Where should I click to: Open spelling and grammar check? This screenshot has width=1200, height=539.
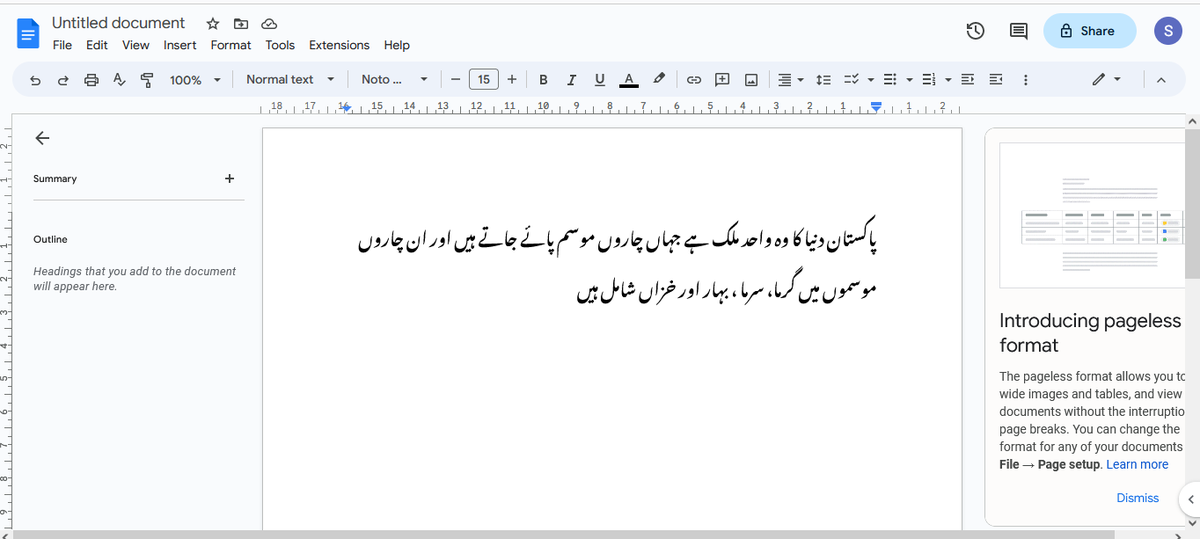pos(119,80)
